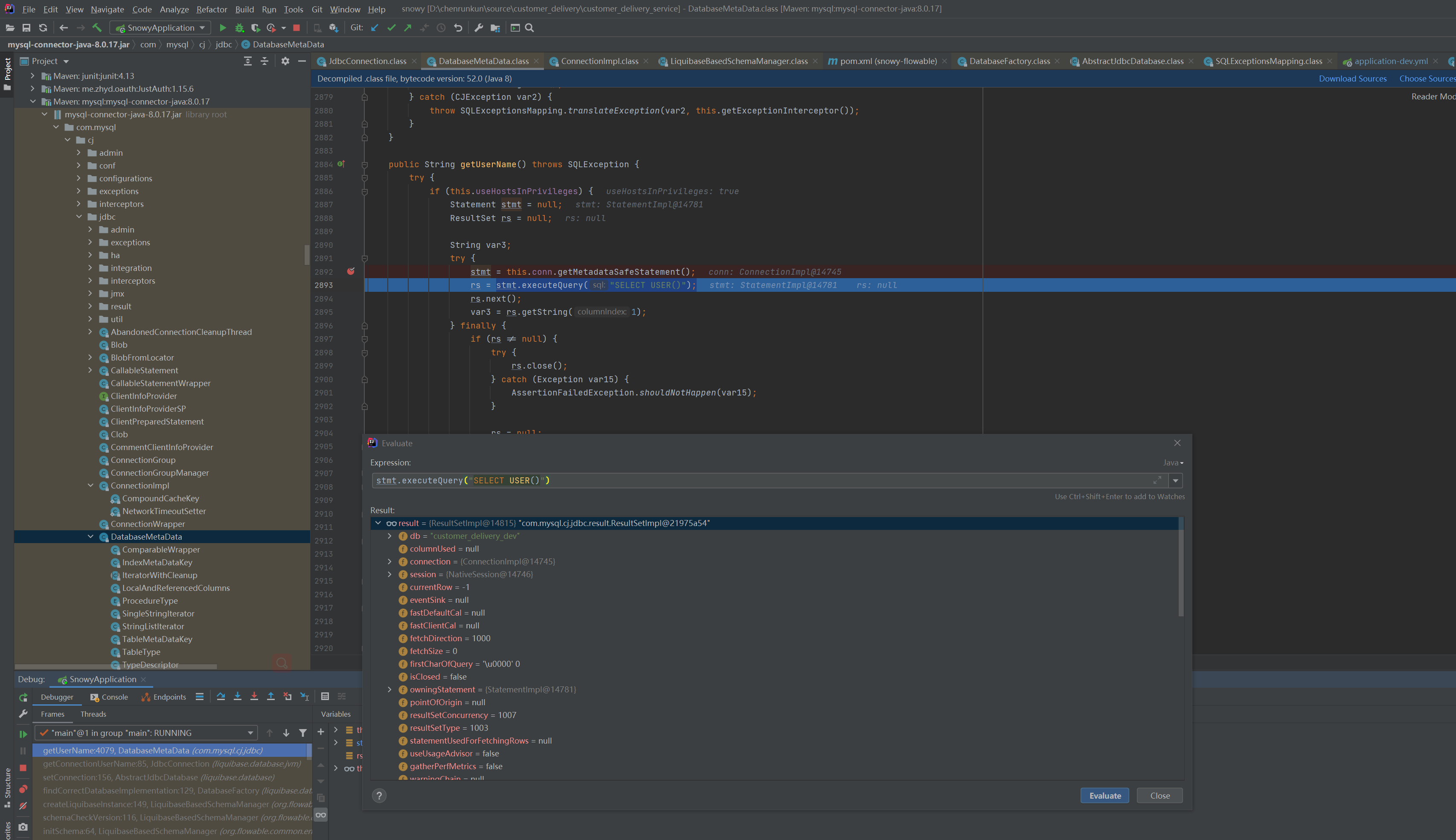Click the View Breakpoints icon
This screenshot has height=840, width=1456.
tap(23, 788)
